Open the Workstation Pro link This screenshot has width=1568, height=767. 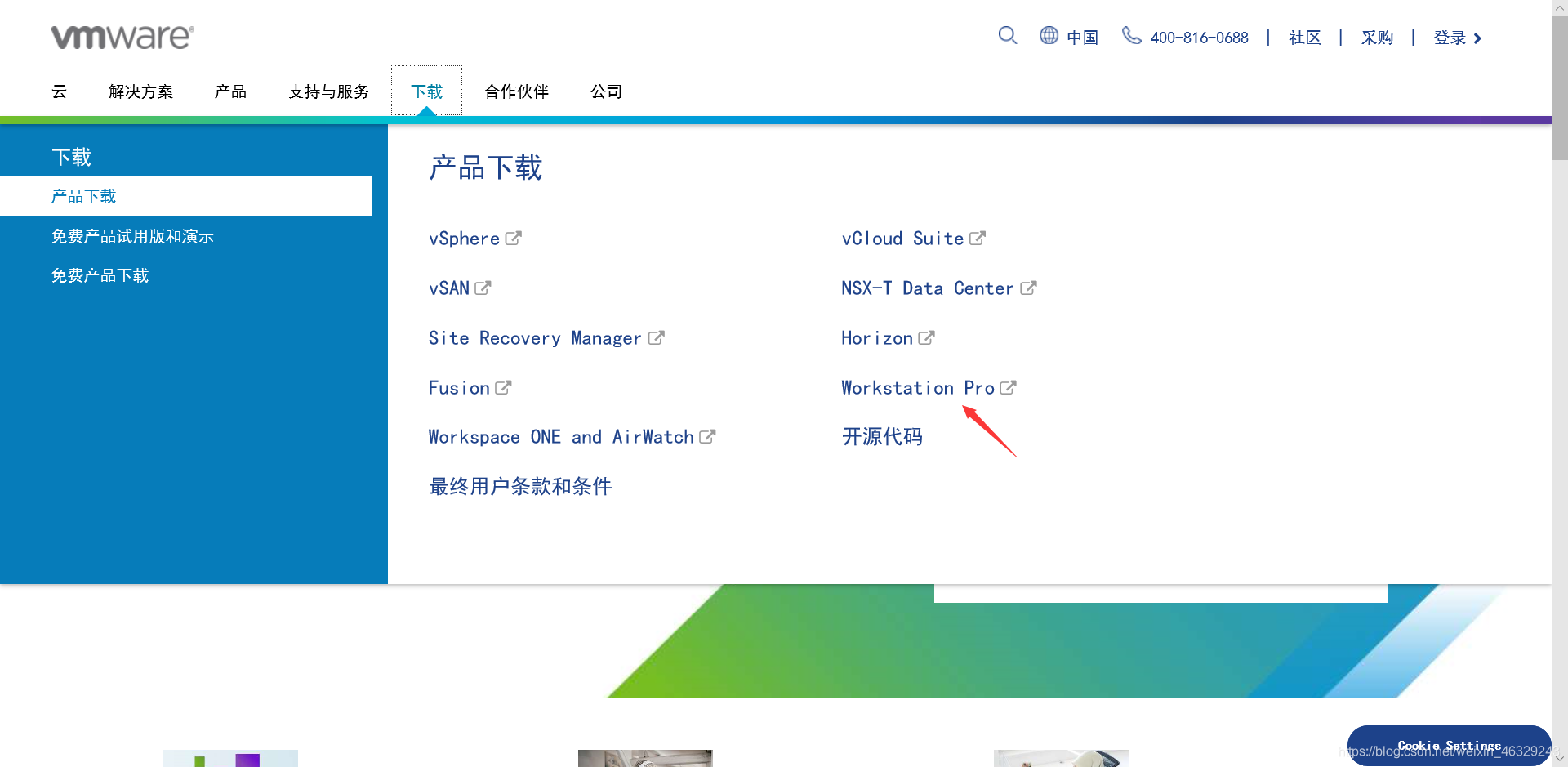[918, 388]
